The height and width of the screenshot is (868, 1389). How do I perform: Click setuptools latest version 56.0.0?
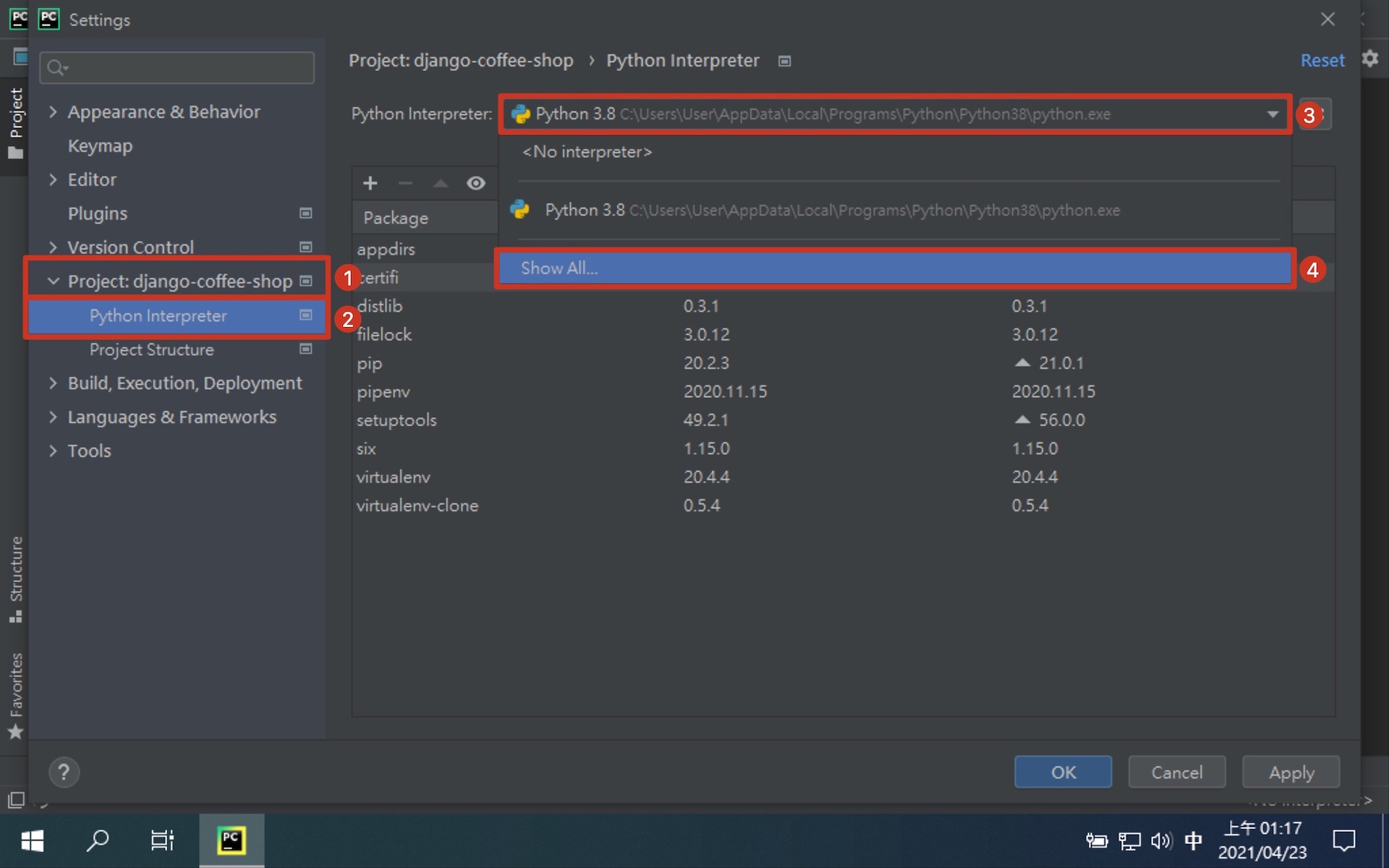1062,420
